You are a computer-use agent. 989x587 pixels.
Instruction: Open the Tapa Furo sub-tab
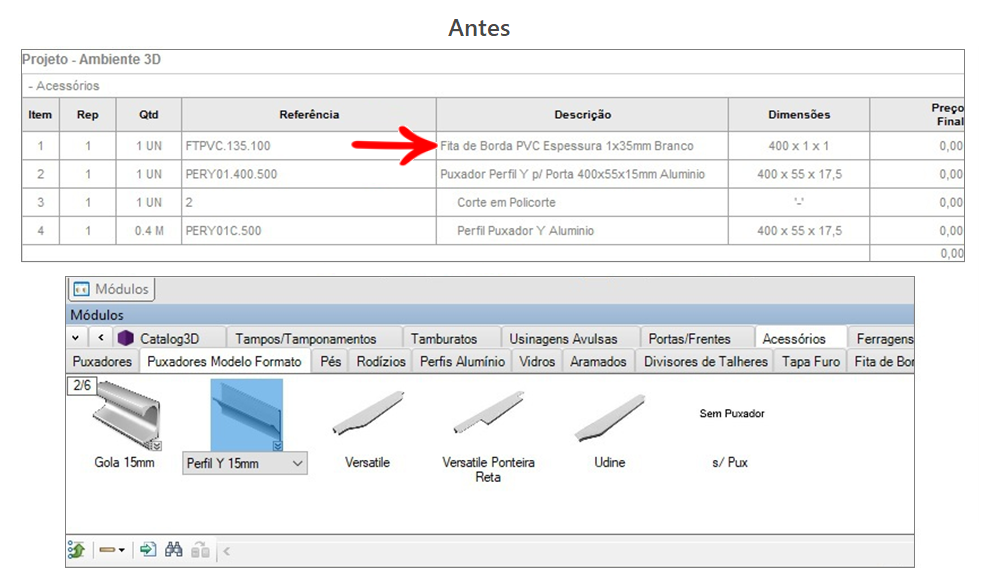point(811,362)
